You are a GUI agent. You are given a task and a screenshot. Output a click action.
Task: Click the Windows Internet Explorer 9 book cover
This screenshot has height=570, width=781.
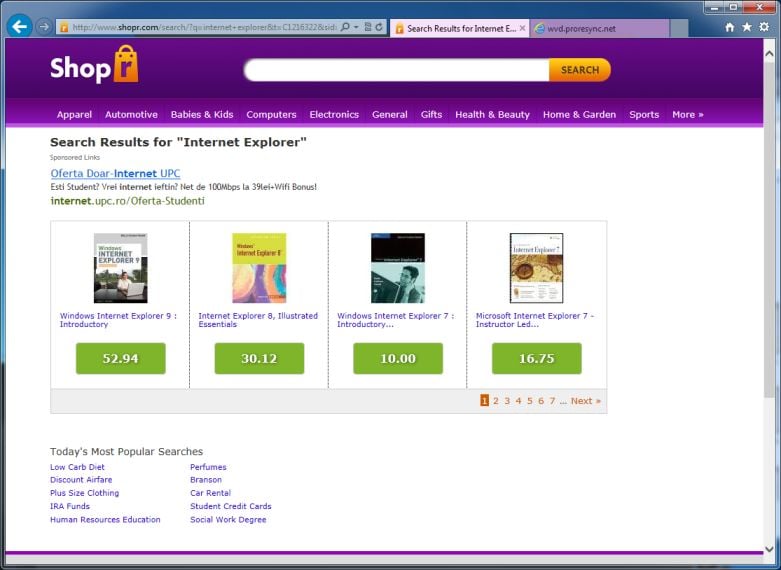[x=121, y=268]
